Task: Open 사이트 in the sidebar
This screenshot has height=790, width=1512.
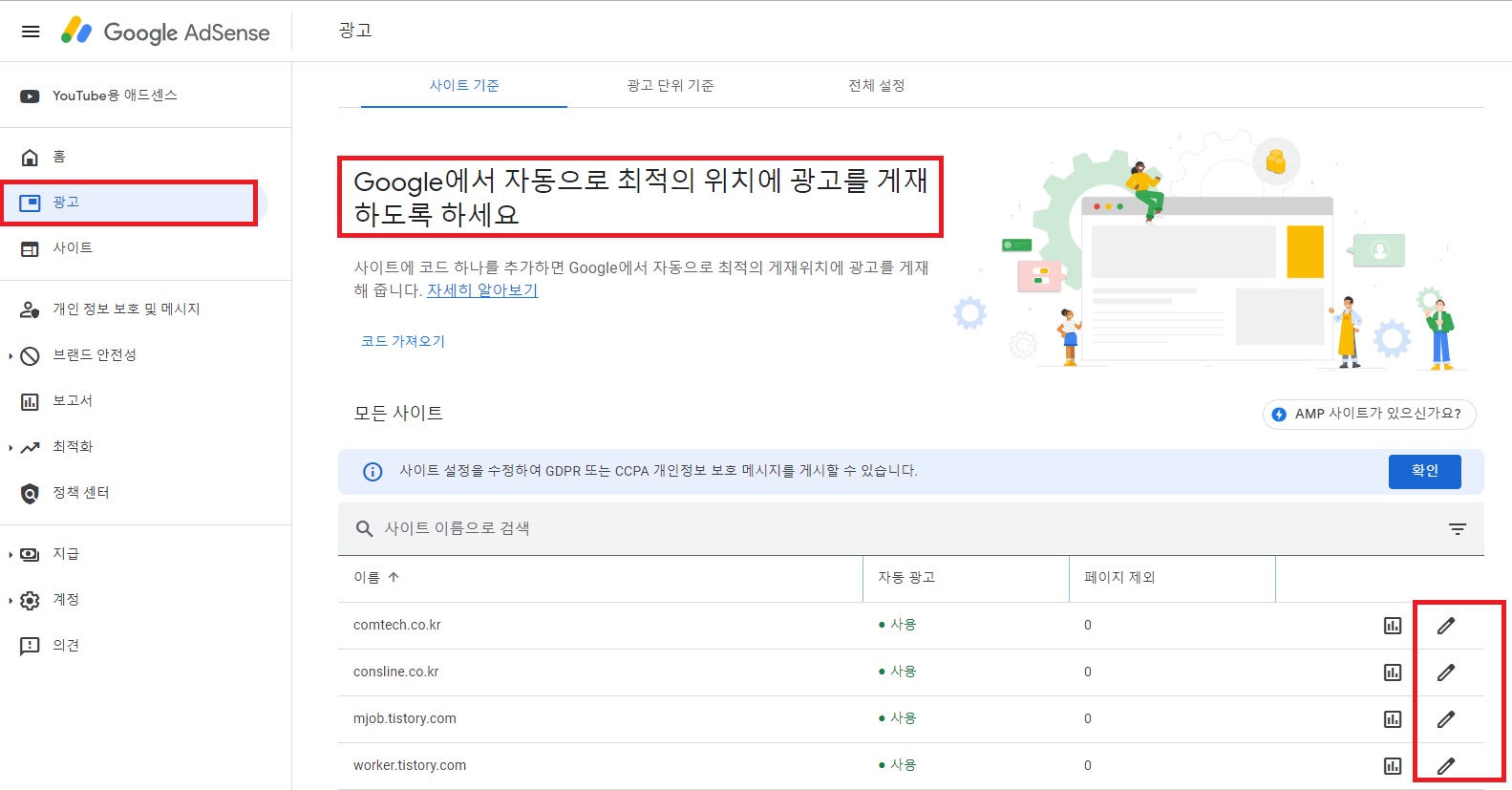Action: [x=73, y=248]
